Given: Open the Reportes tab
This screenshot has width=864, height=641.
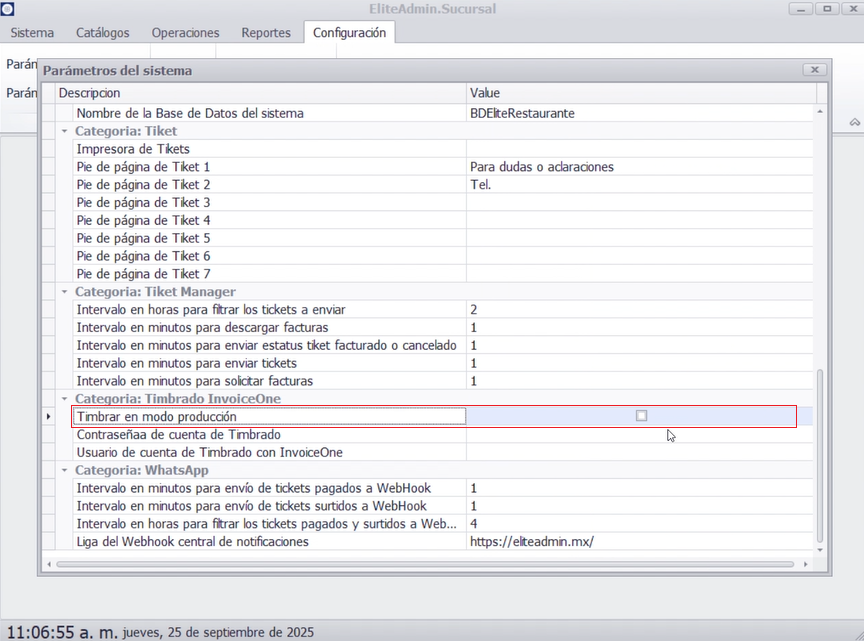Looking at the screenshot, I should click(266, 33).
